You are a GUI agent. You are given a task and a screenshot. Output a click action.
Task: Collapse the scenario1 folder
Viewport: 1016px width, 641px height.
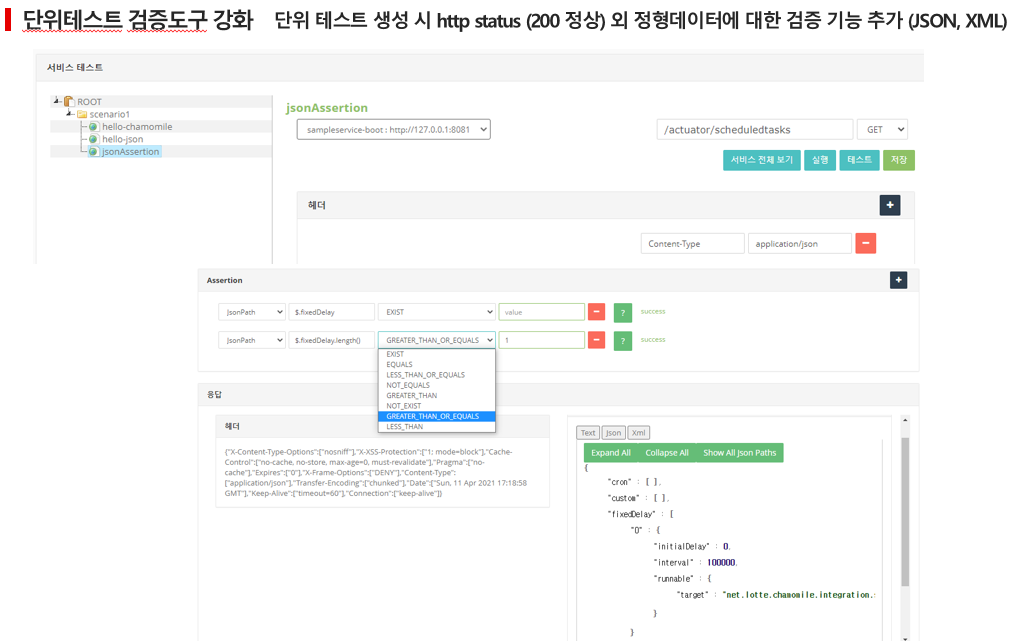tap(69, 113)
